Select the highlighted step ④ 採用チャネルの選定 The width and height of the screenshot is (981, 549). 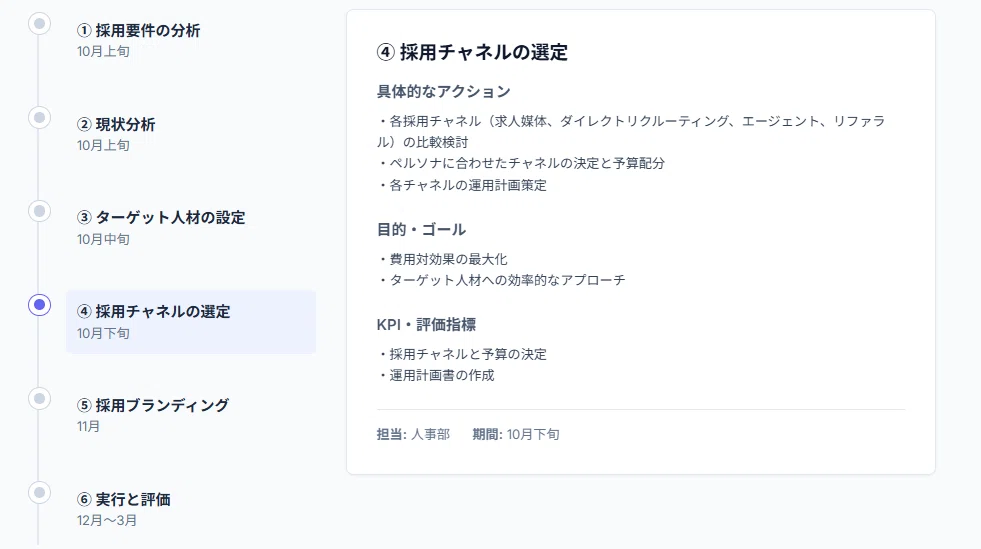(x=191, y=321)
